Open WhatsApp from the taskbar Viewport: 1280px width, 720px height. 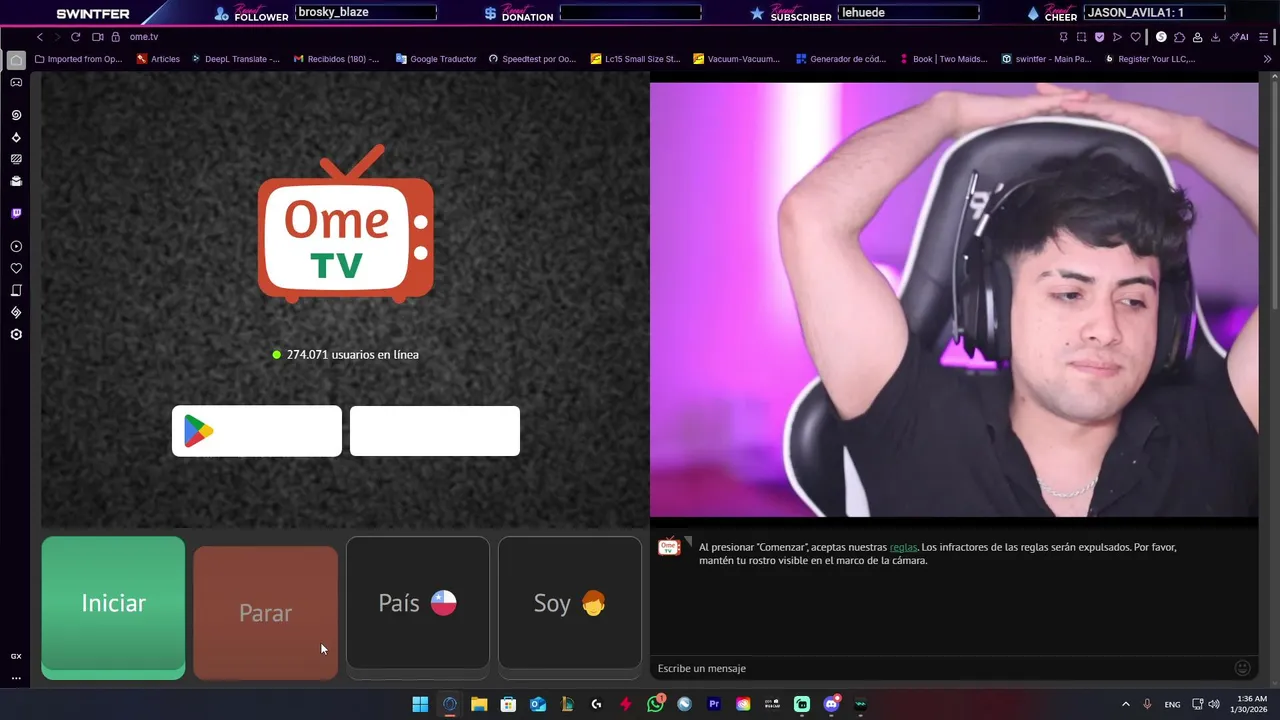(x=655, y=704)
